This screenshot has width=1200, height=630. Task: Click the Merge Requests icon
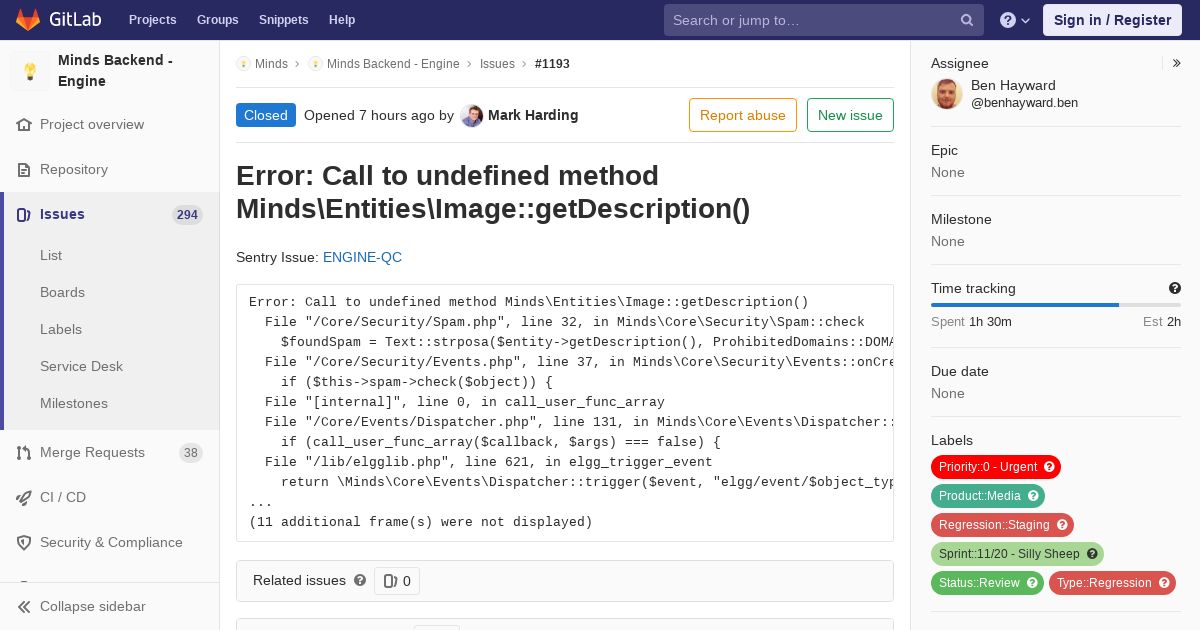click(x=24, y=453)
